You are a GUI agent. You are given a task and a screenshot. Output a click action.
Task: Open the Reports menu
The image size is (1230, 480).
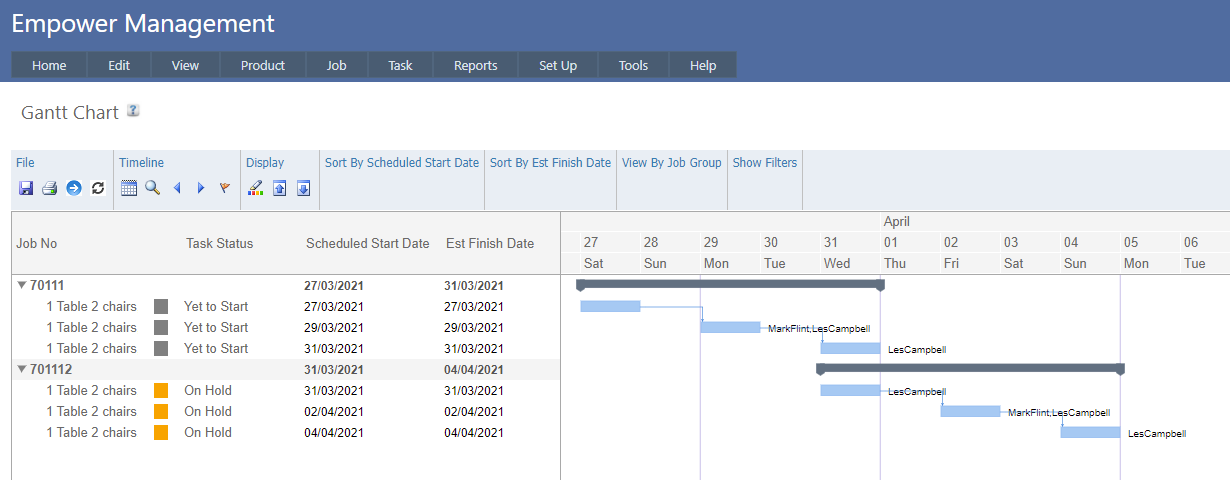[x=475, y=65]
